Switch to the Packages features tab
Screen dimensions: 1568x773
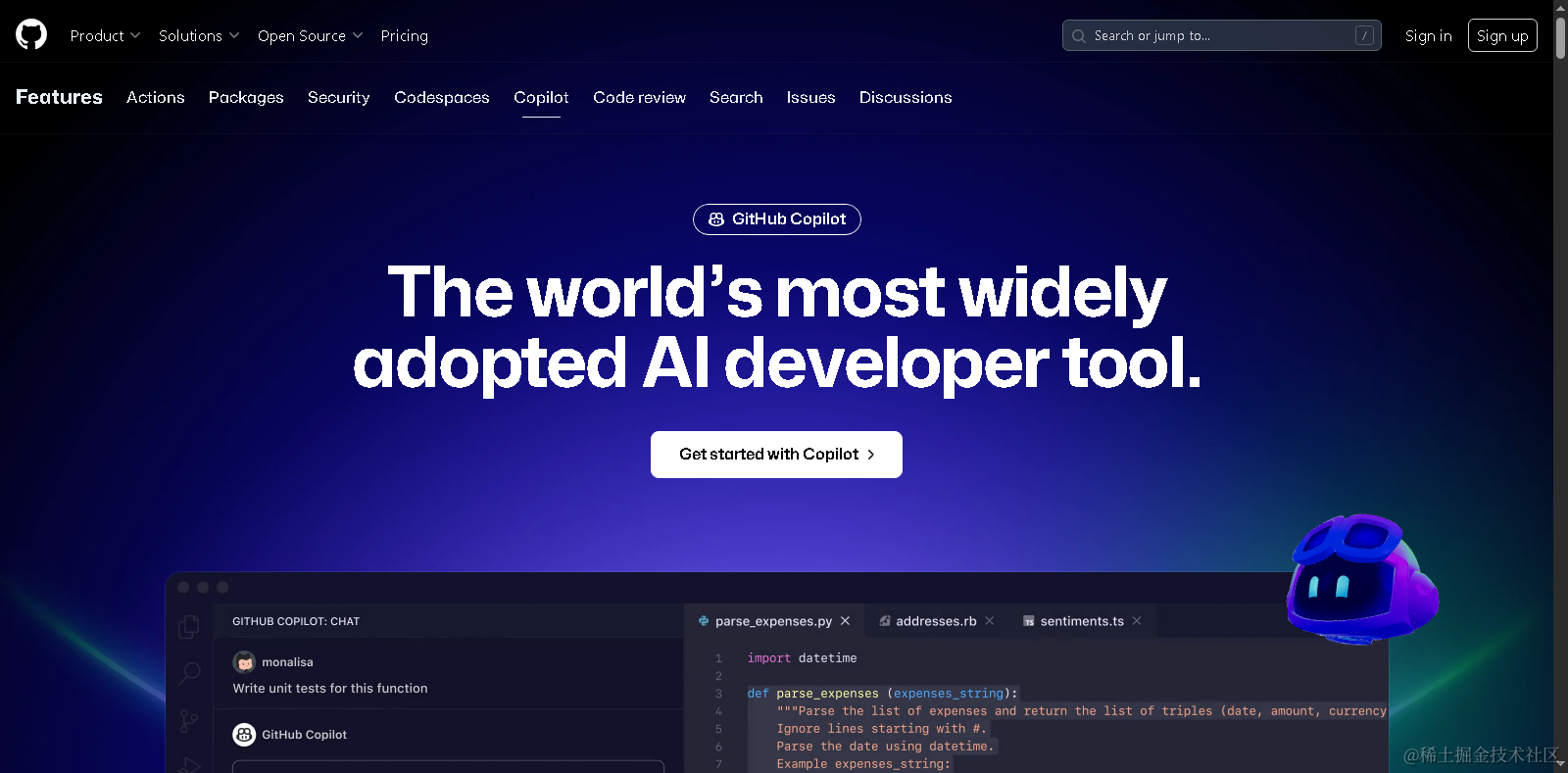246,97
